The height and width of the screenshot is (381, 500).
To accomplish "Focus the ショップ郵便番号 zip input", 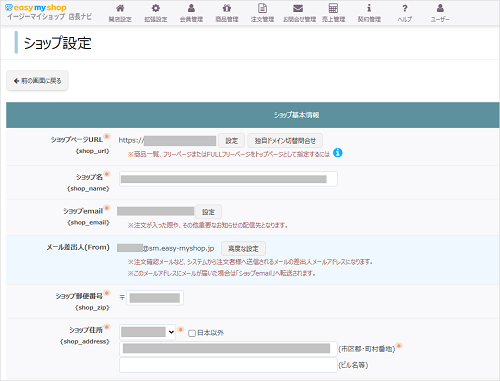I will (x=155, y=298).
